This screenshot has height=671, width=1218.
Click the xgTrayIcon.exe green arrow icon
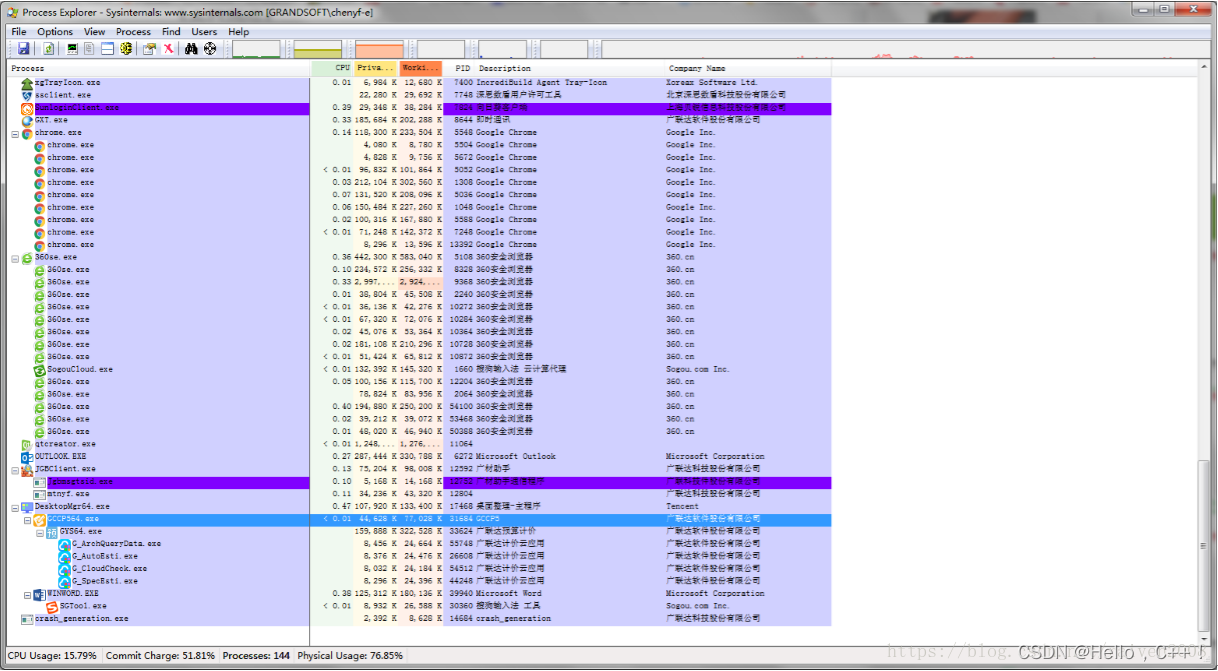(x=27, y=83)
